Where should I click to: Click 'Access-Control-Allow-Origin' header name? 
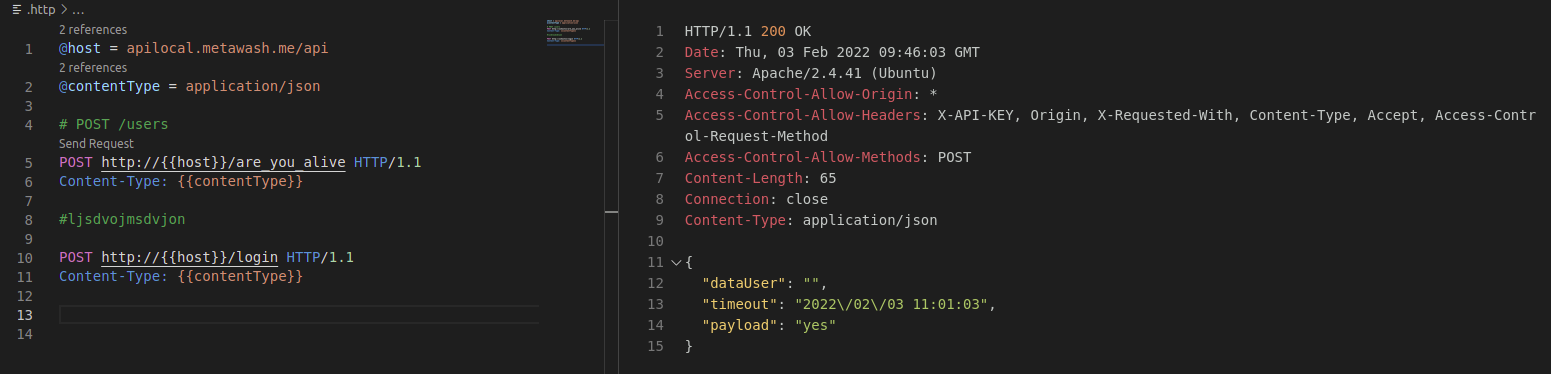pos(798,94)
